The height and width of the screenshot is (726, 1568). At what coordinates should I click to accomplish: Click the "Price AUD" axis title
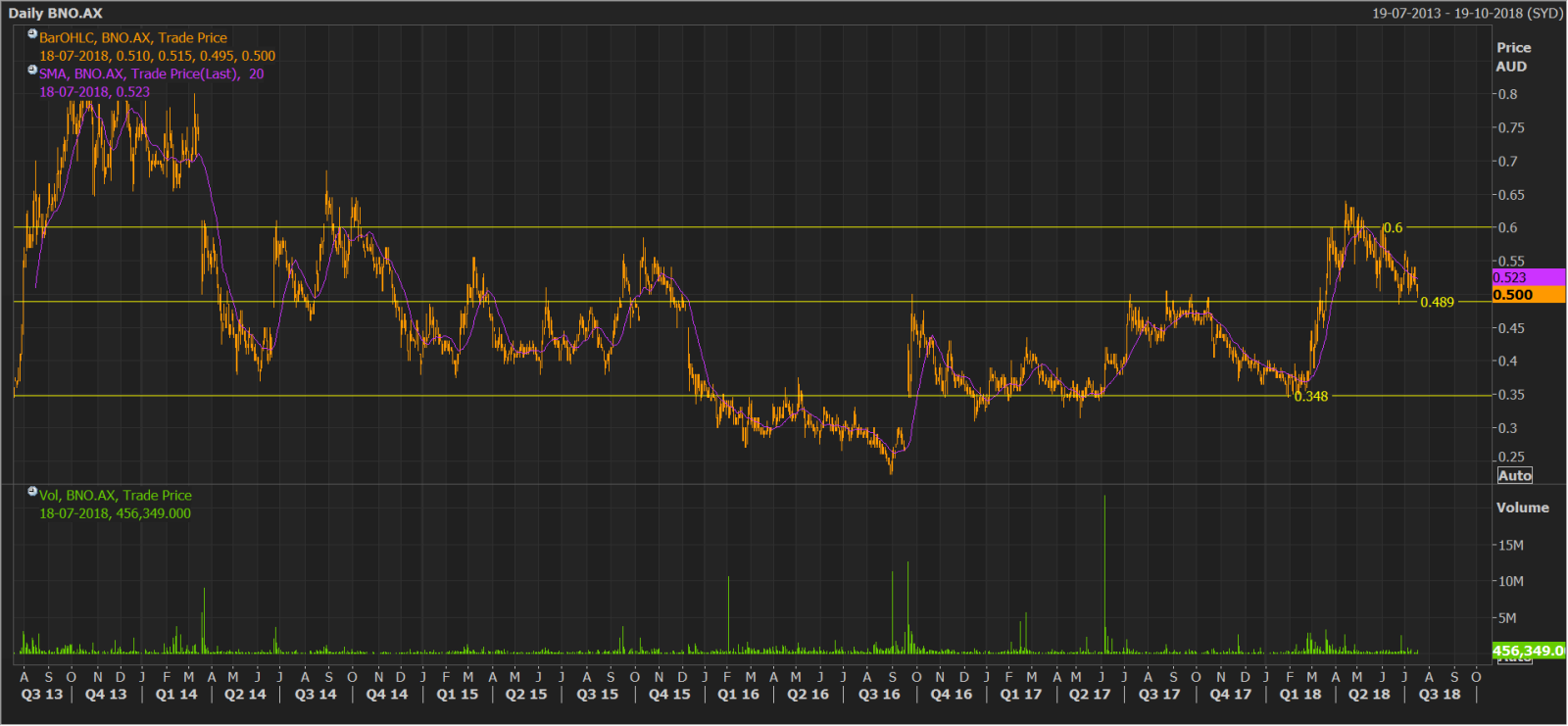coord(1513,57)
